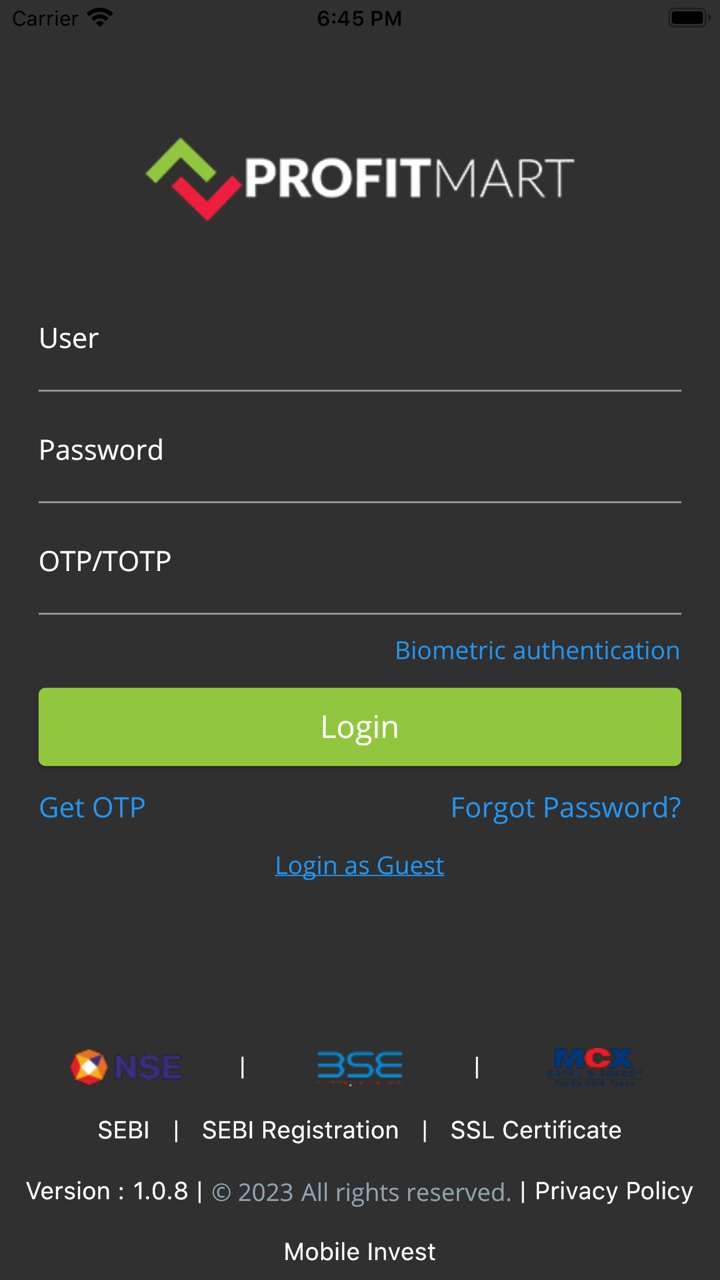720x1280 pixels.
Task: View the SSL Certificate
Action: point(536,1130)
